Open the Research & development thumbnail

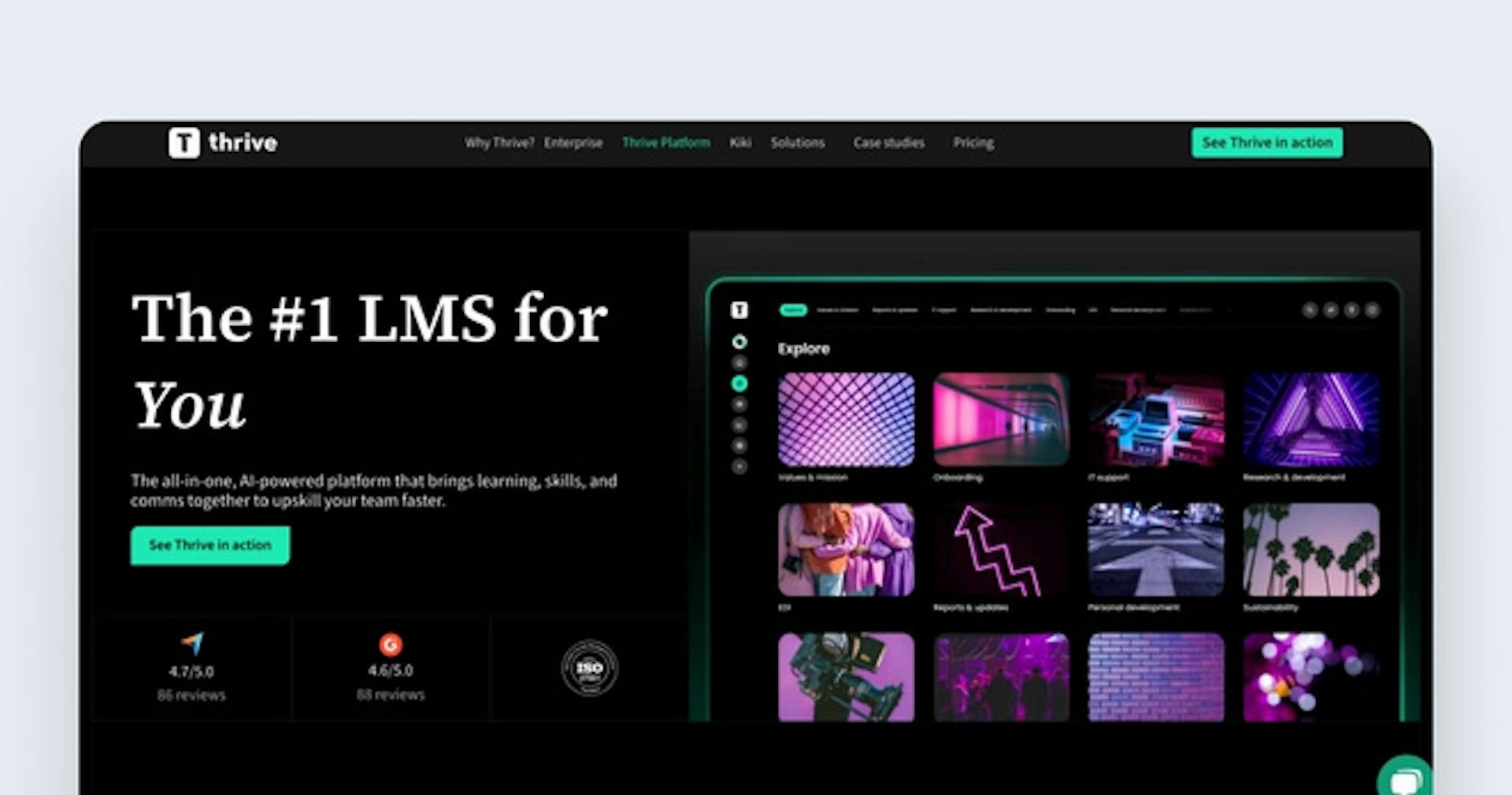click(x=1311, y=420)
